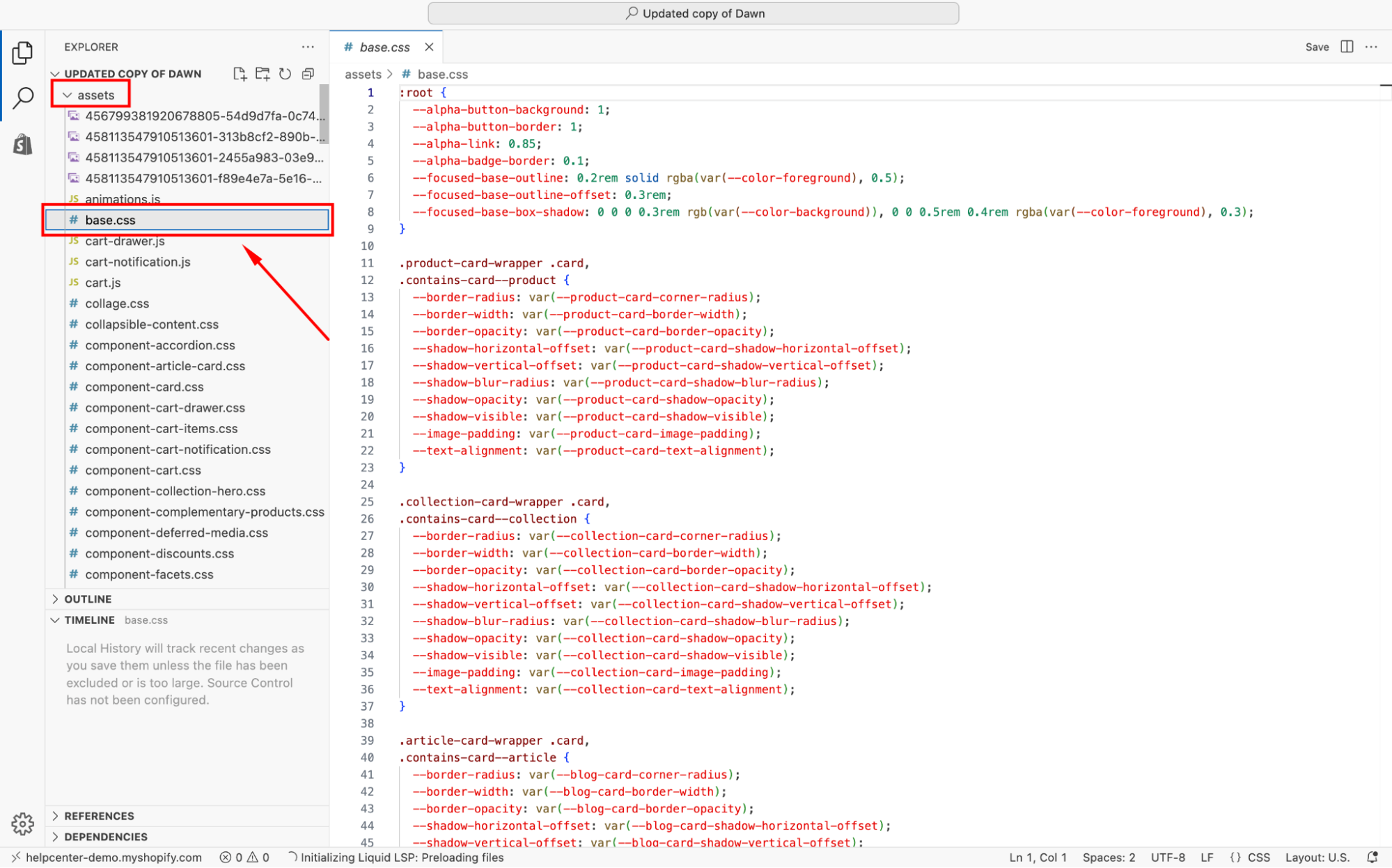Expand the Outline section

click(x=88, y=599)
